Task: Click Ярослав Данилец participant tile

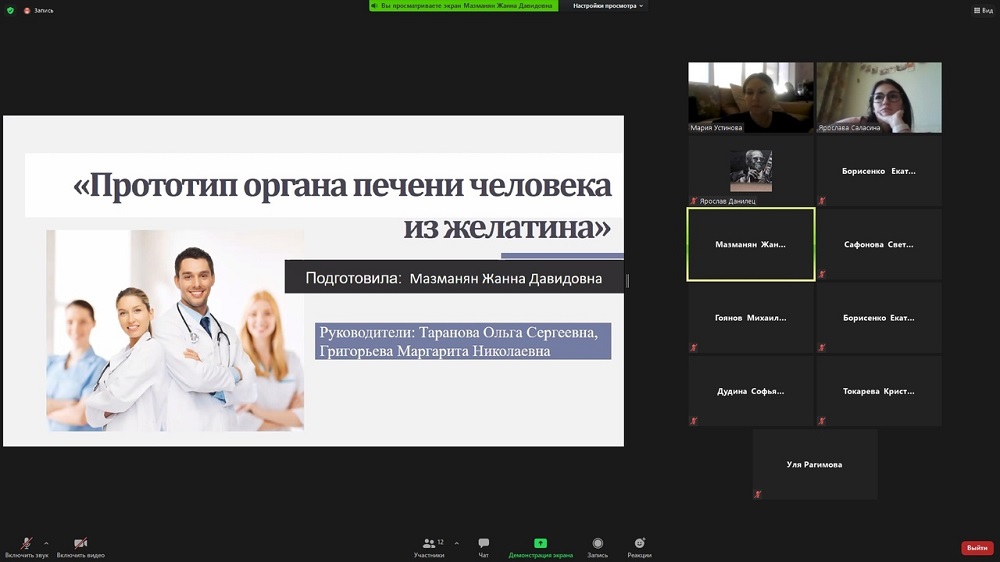Action: click(750, 171)
